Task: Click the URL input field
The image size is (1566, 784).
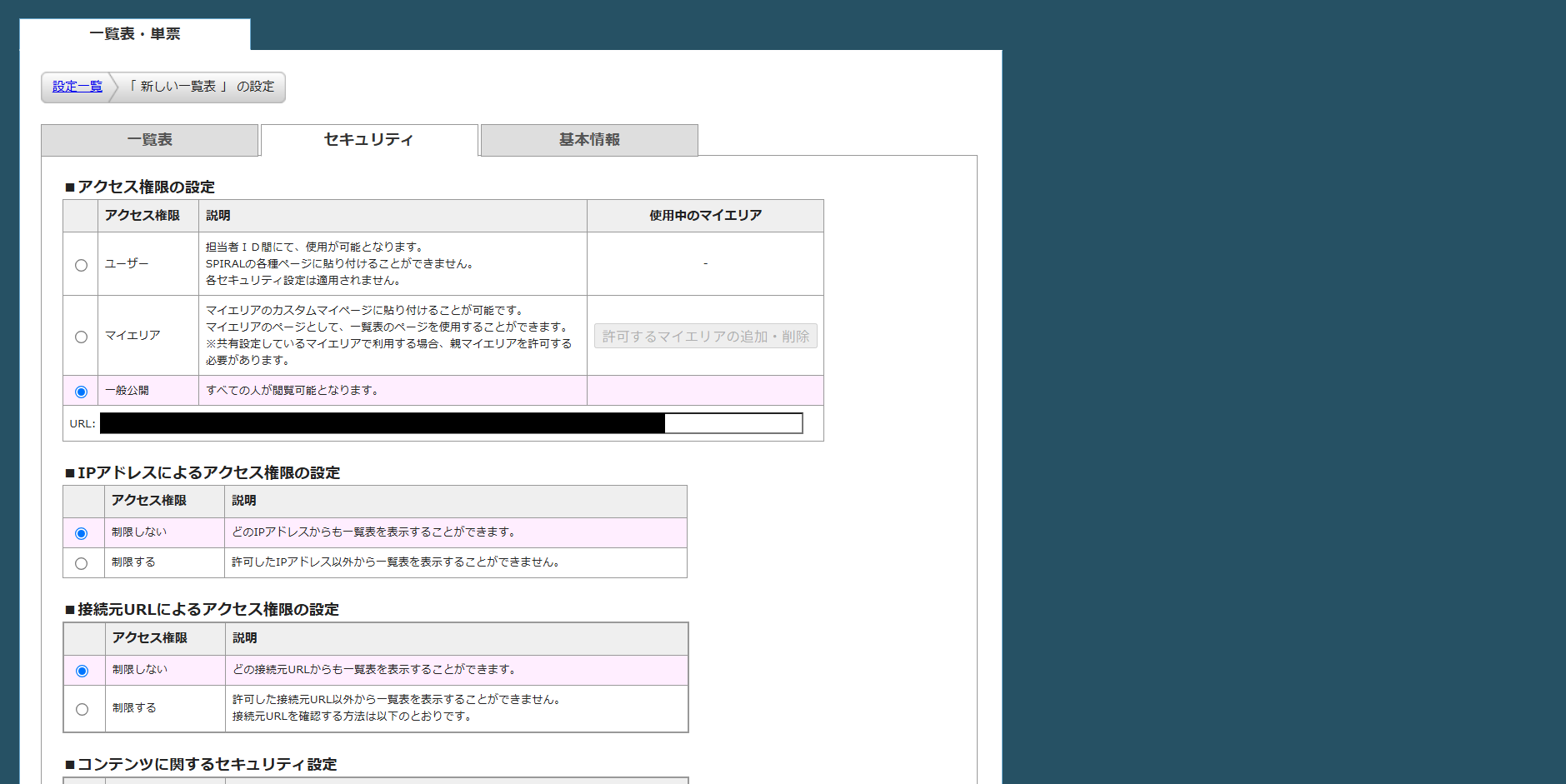Action: [451, 423]
